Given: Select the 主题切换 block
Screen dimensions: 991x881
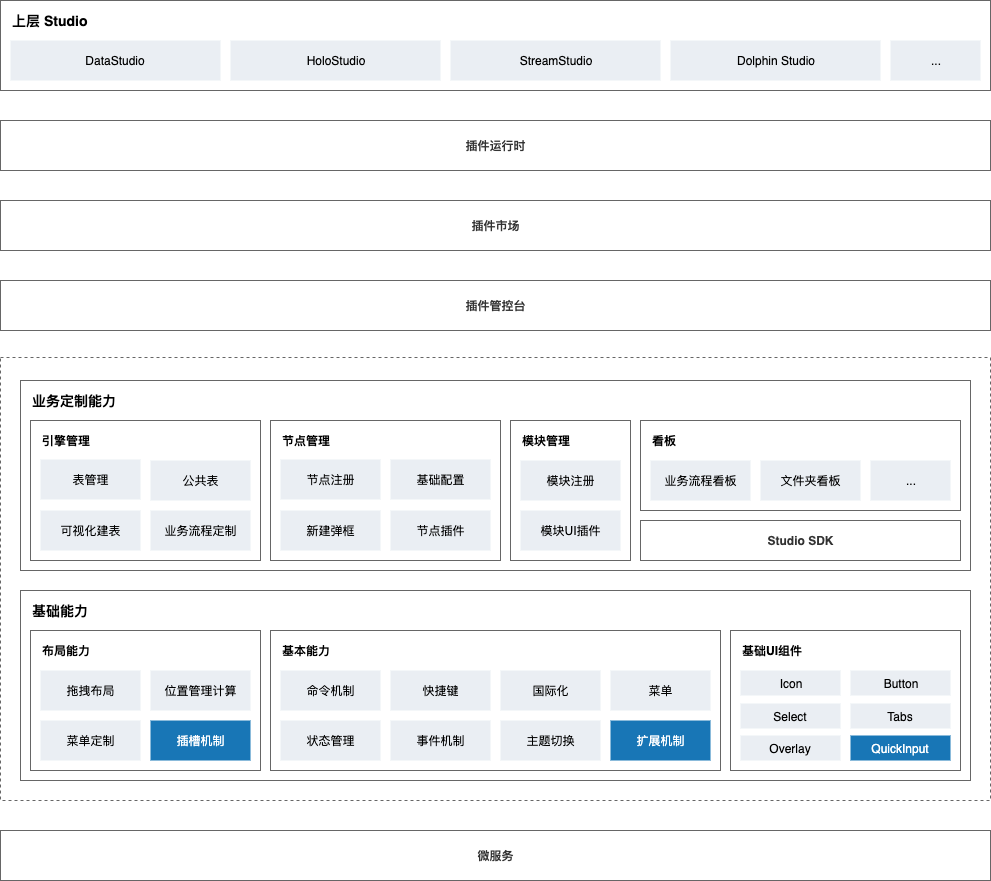Looking at the screenshot, I should (550, 740).
